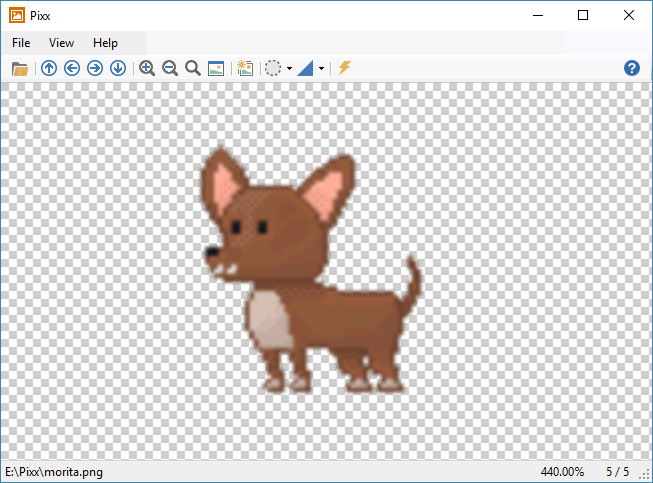Open dropdown next to blue triangle icon
Viewport: 653px width, 483px height.
tap(321, 68)
